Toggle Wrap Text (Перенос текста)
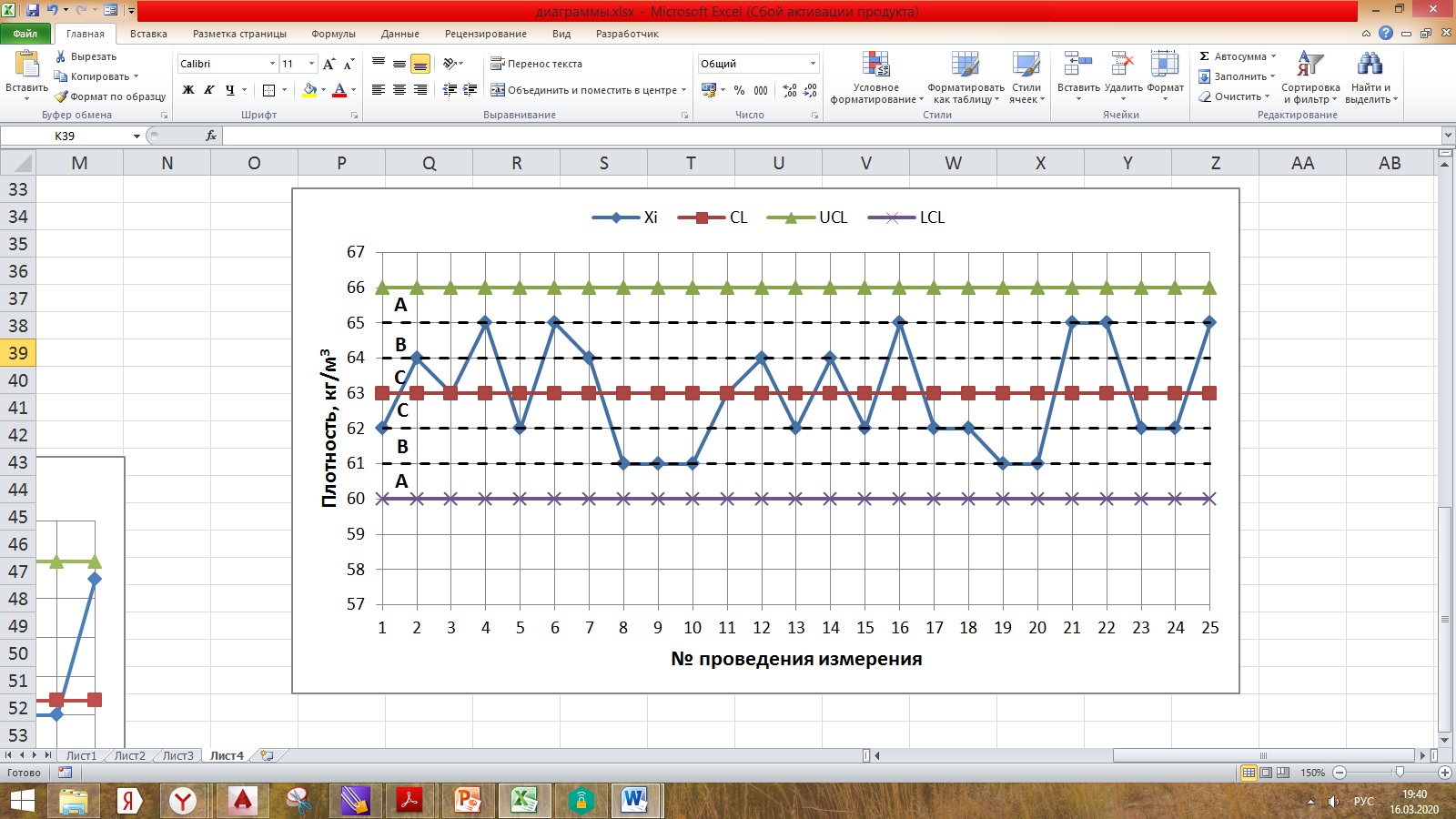The image size is (1456, 819). (536, 64)
